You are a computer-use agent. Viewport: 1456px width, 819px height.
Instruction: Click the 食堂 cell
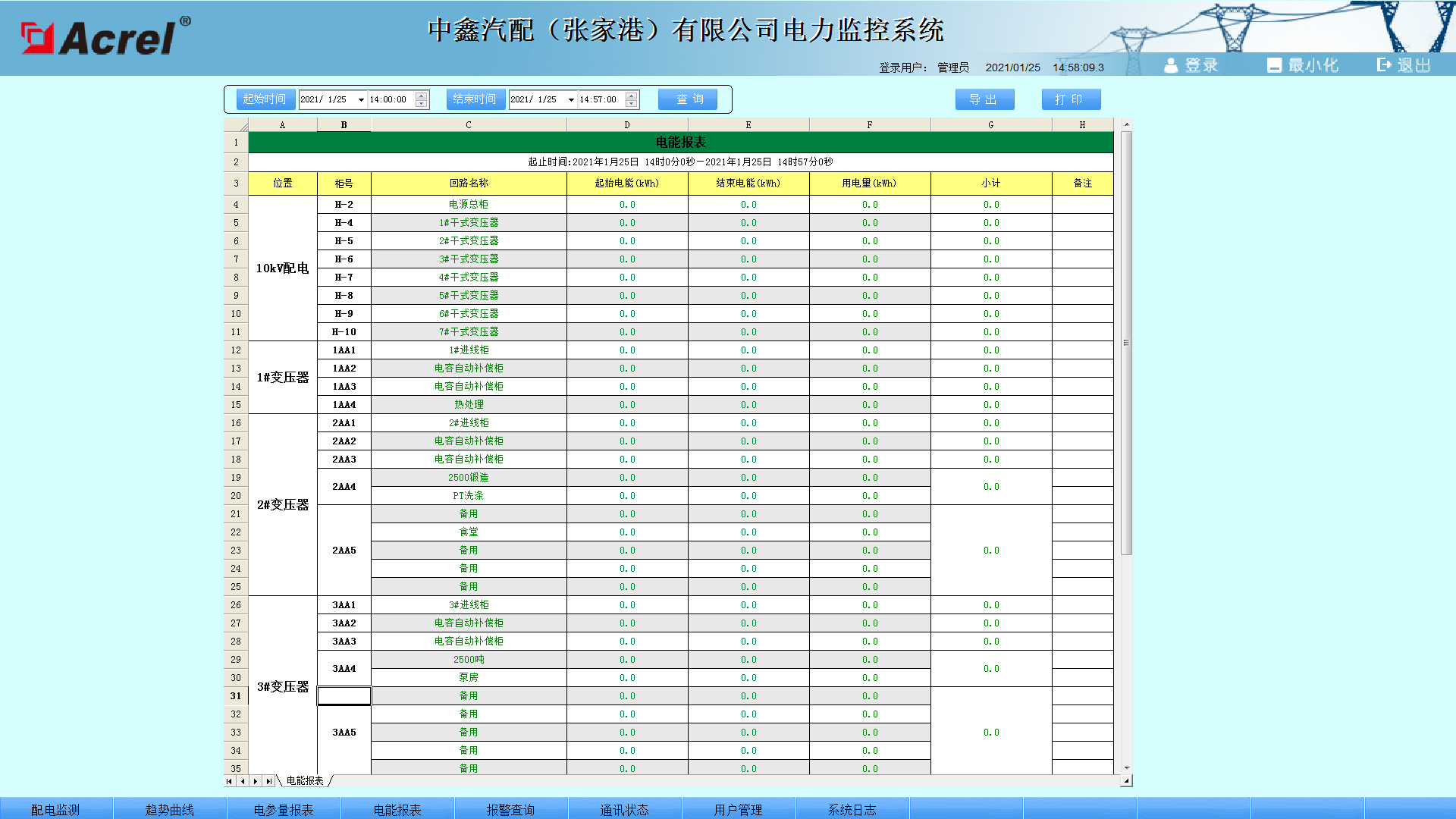469,532
